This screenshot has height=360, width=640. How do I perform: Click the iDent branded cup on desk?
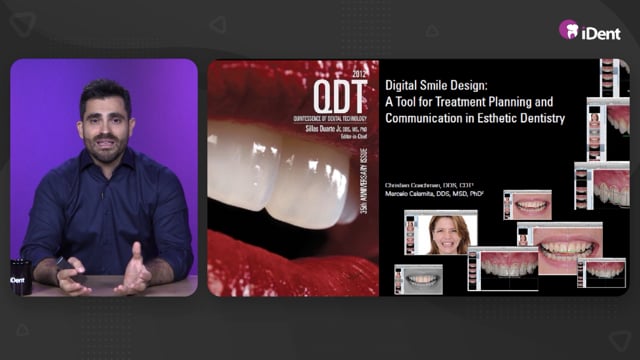coord(20,277)
